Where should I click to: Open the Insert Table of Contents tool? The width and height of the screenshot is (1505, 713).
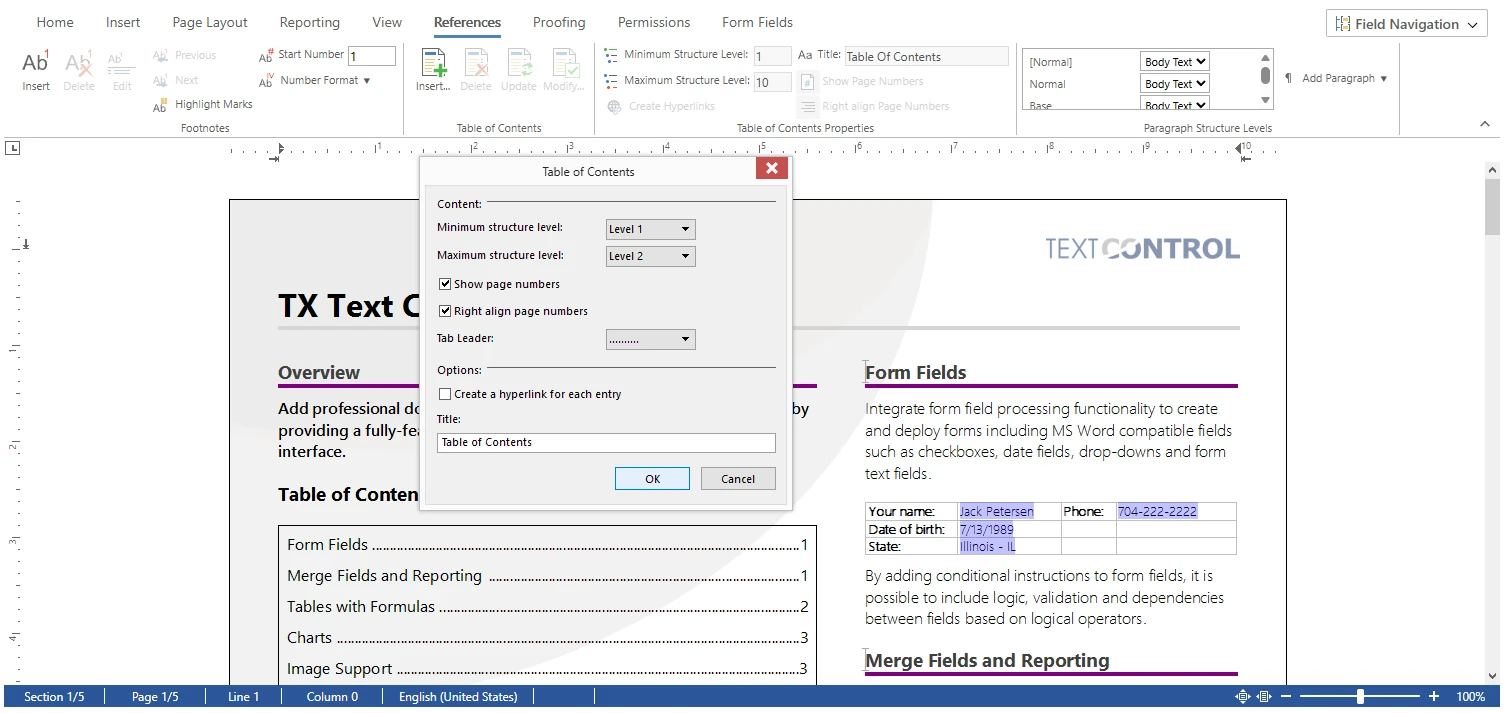432,68
